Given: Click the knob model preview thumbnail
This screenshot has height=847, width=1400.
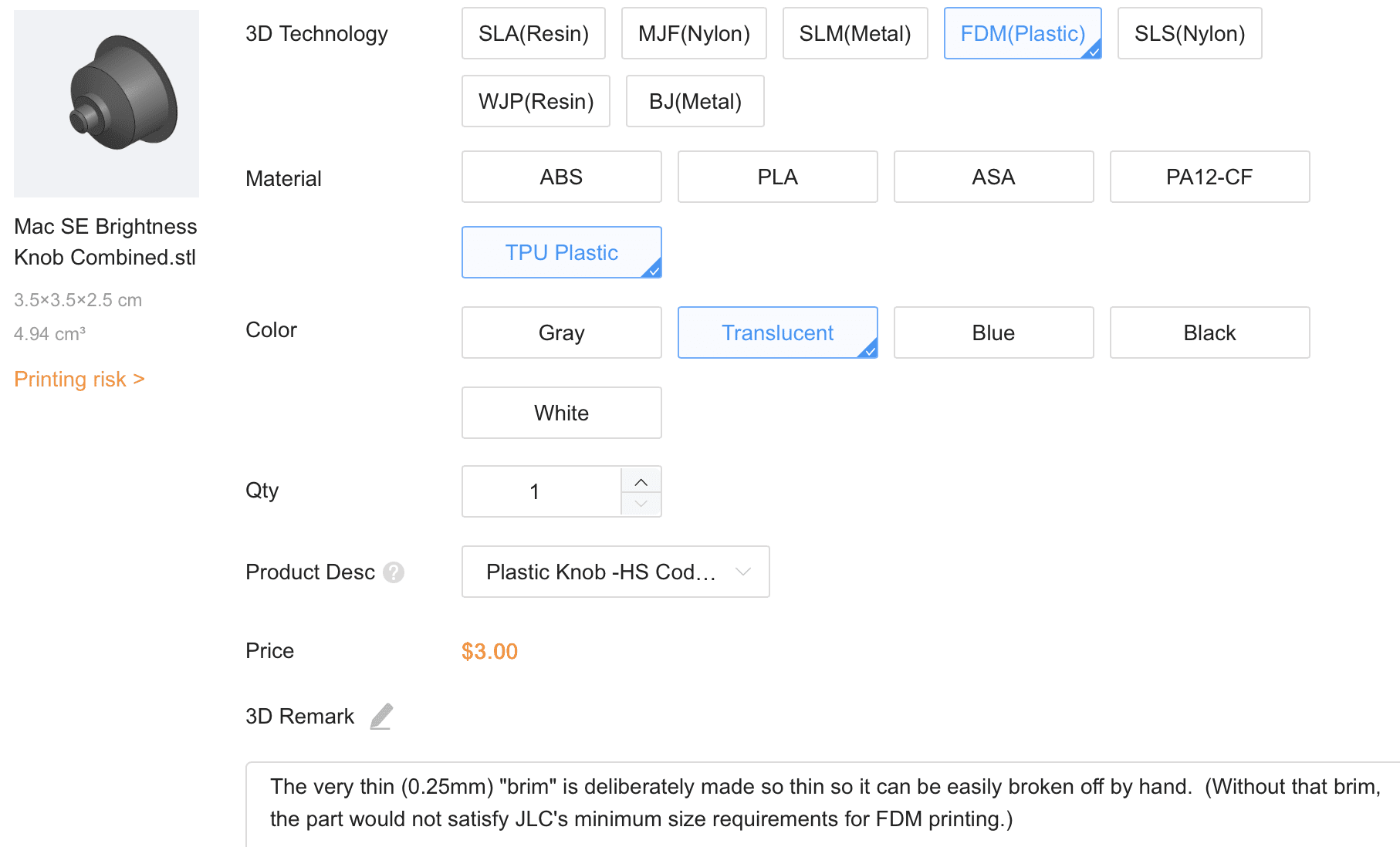Looking at the screenshot, I should 107,103.
